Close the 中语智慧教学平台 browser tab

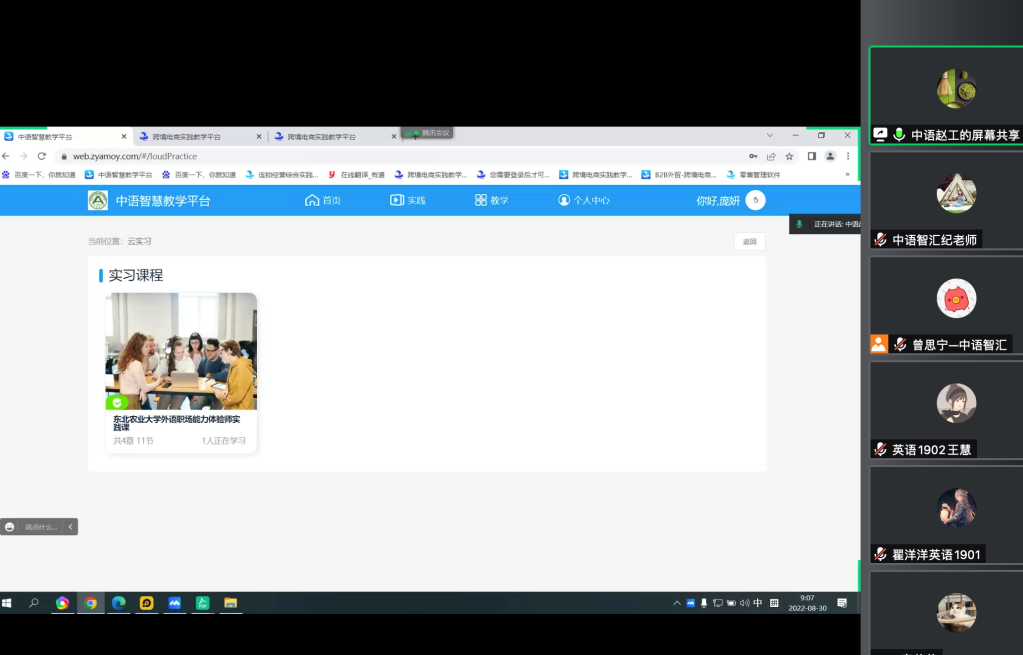click(x=124, y=137)
